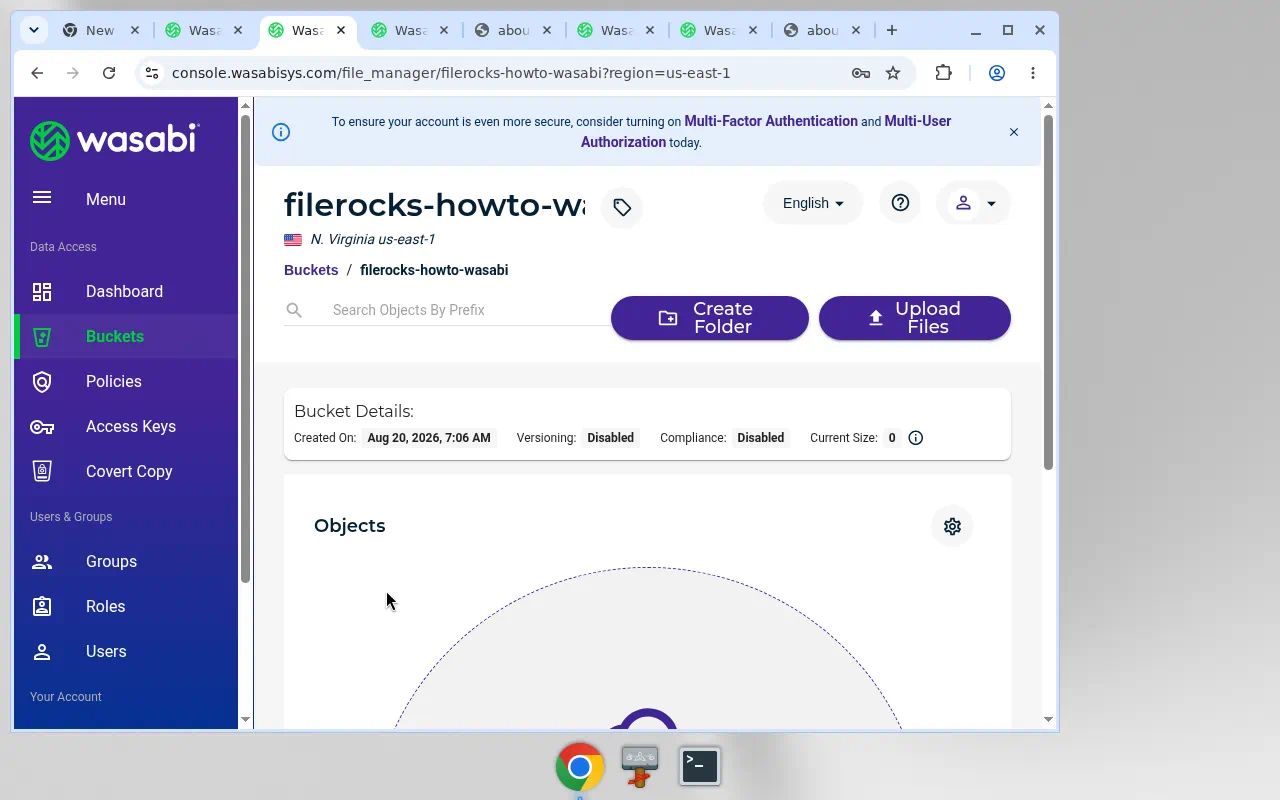Open the Chrome profile icon
Viewport: 1280px width, 800px height.
point(997,73)
